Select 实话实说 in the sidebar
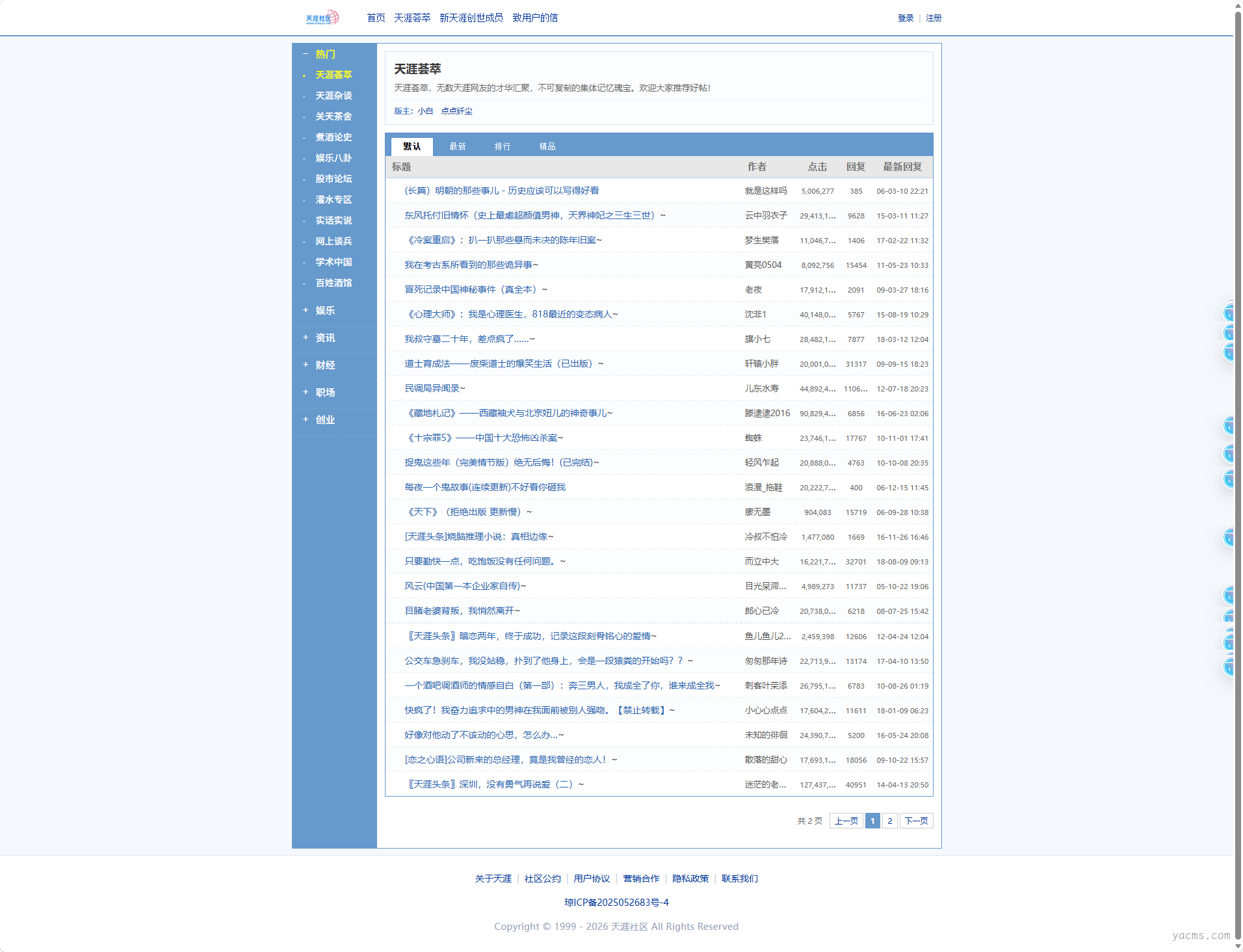 (334, 220)
